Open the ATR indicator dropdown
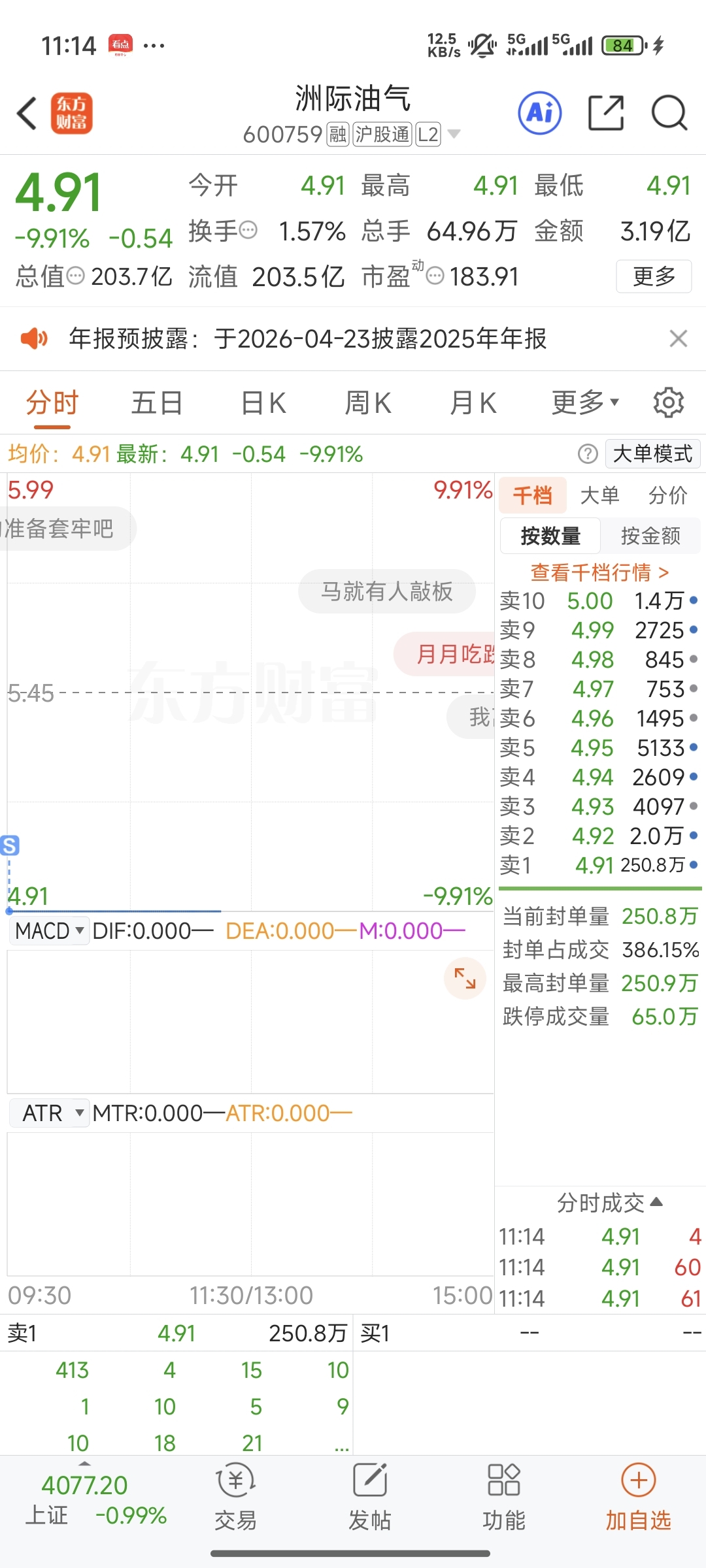 pyautogui.click(x=49, y=1113)
